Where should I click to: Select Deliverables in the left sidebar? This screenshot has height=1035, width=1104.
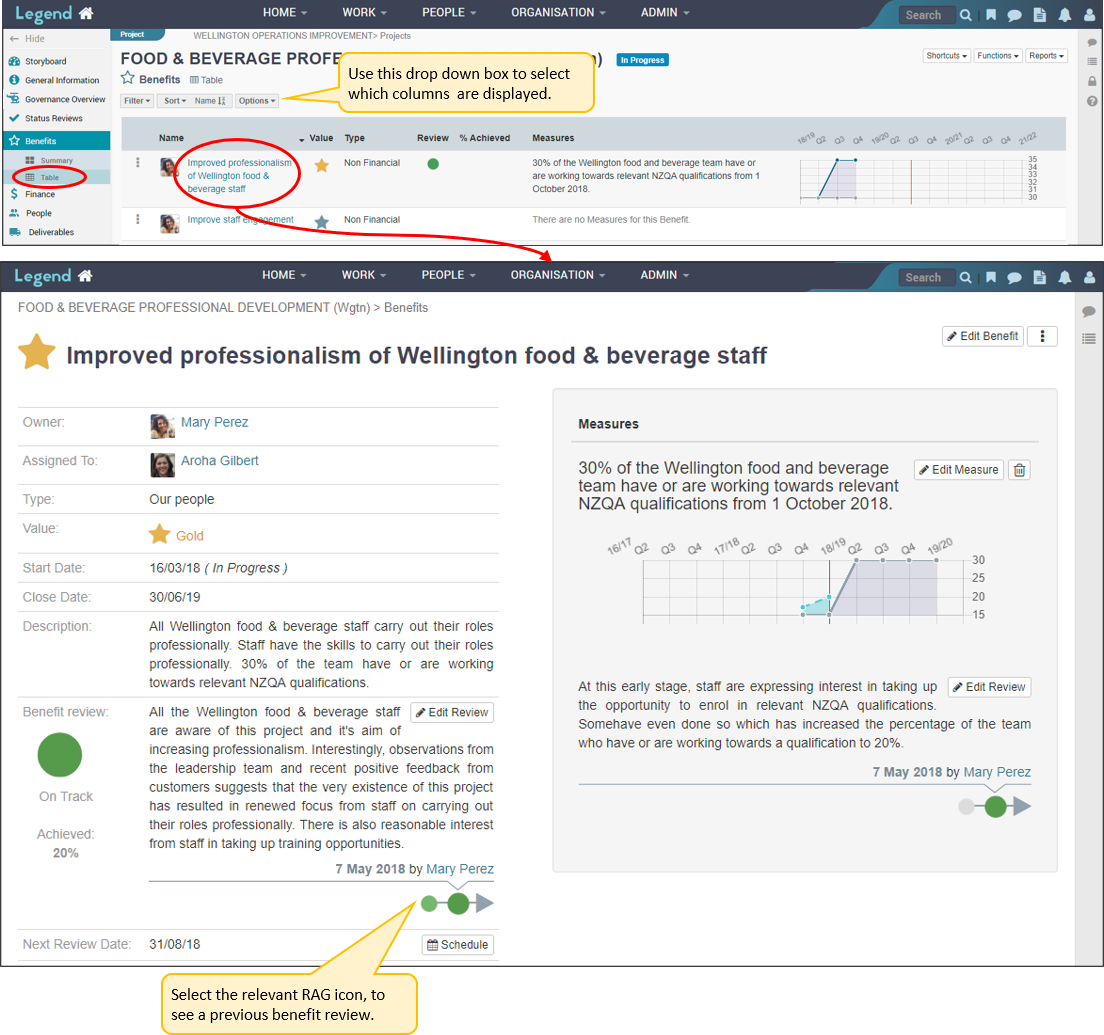(x=51, y=232)
